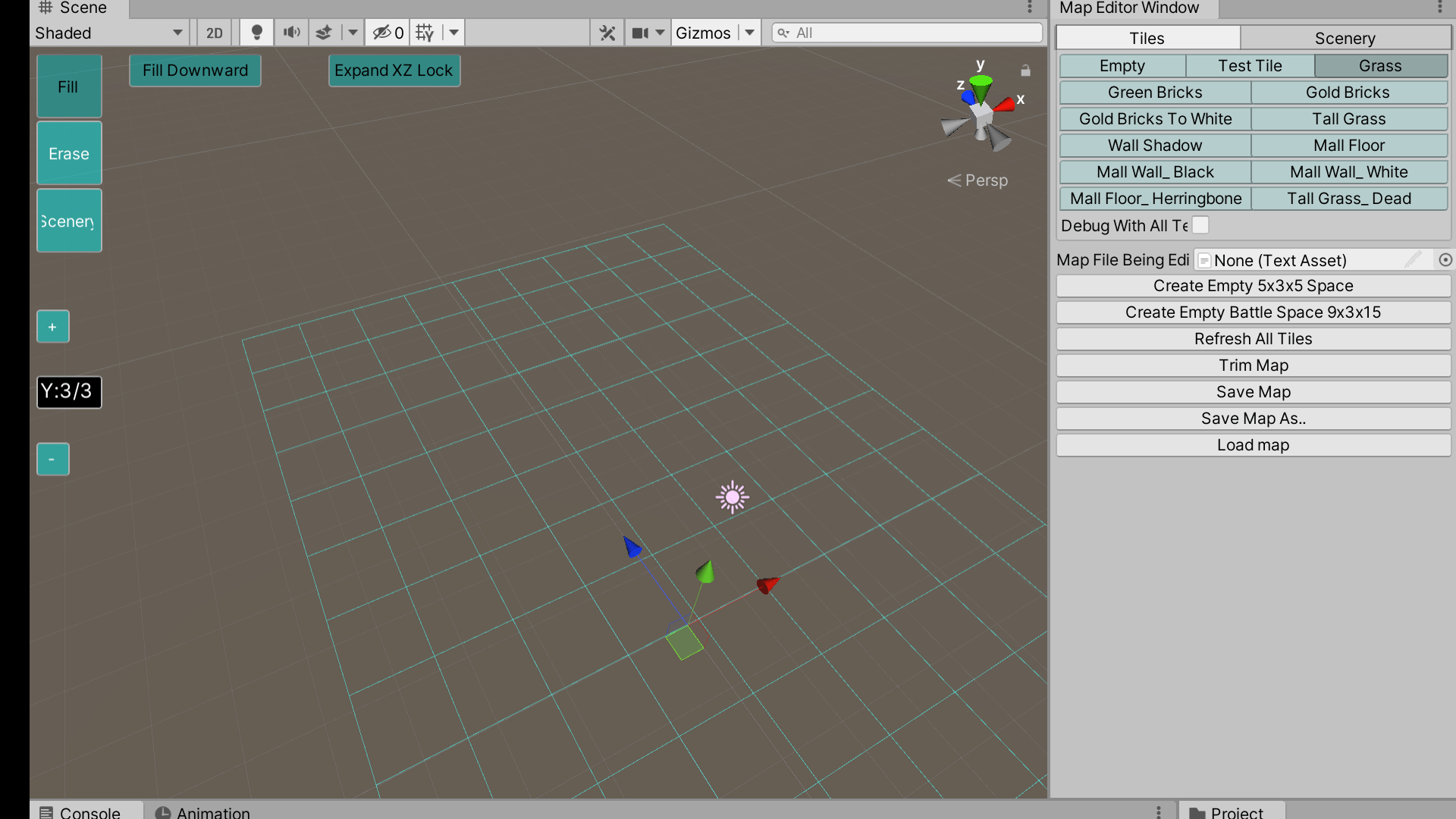Toggle scene grid visibility icon
This screenshot has height=819, width=1456.
[425, 33]
